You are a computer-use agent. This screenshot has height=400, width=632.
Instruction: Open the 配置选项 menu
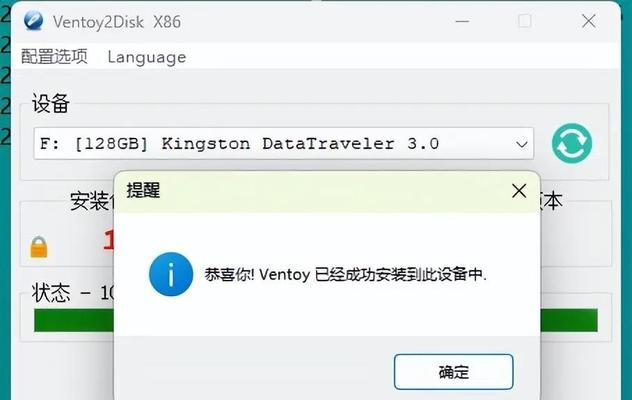click(x=54, y=56)
